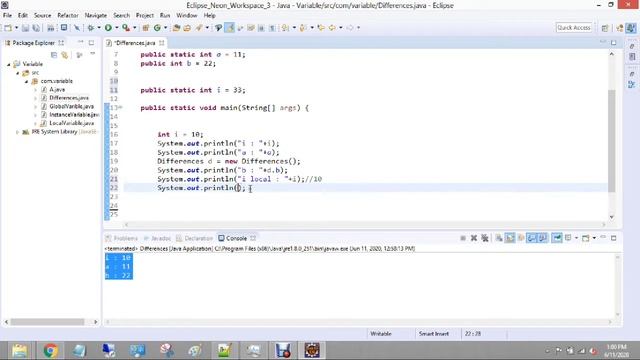Toggle Word Wrap in Console toolbar
The image size is (640, 360).
[521, 238]
